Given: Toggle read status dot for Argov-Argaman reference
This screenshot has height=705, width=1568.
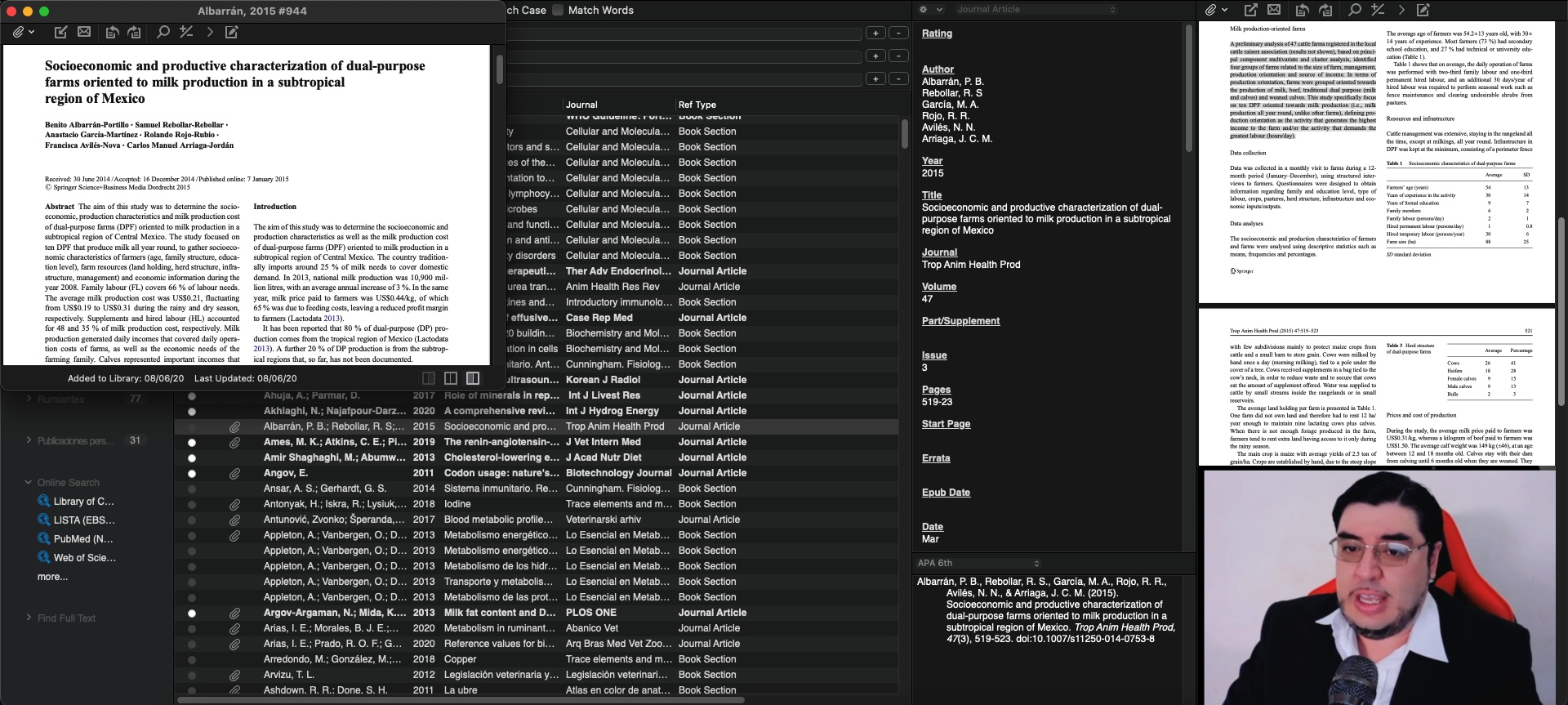Looking at the screenshot, I should click(x=192, y=613).
